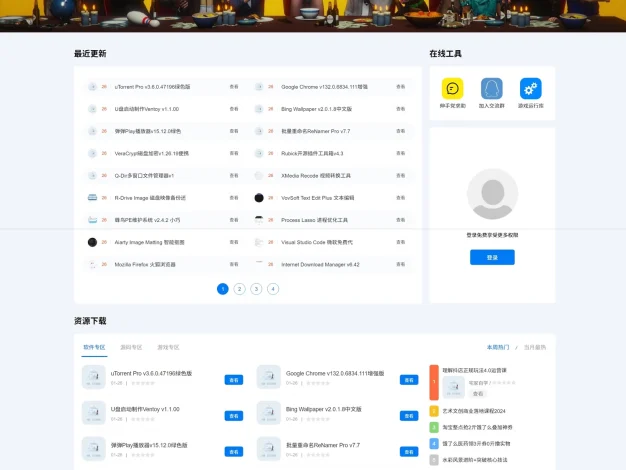Click 查看 button for 弹弹Play card

234,452
